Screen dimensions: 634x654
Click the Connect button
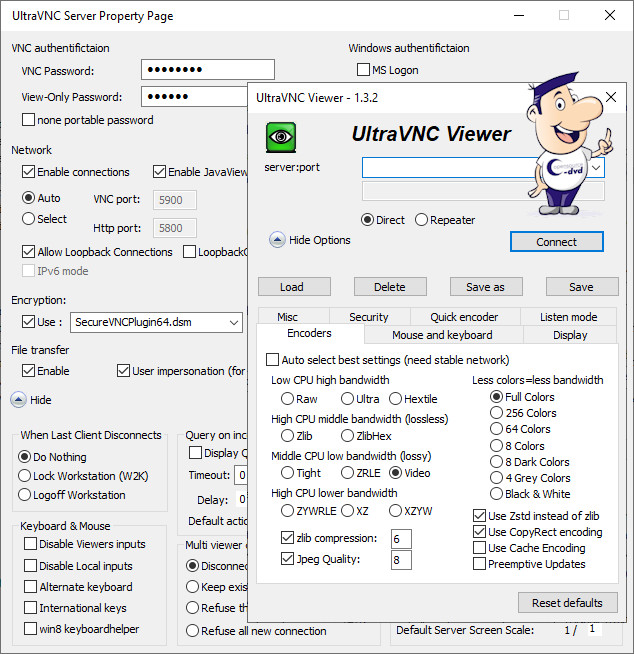(556, 242)
